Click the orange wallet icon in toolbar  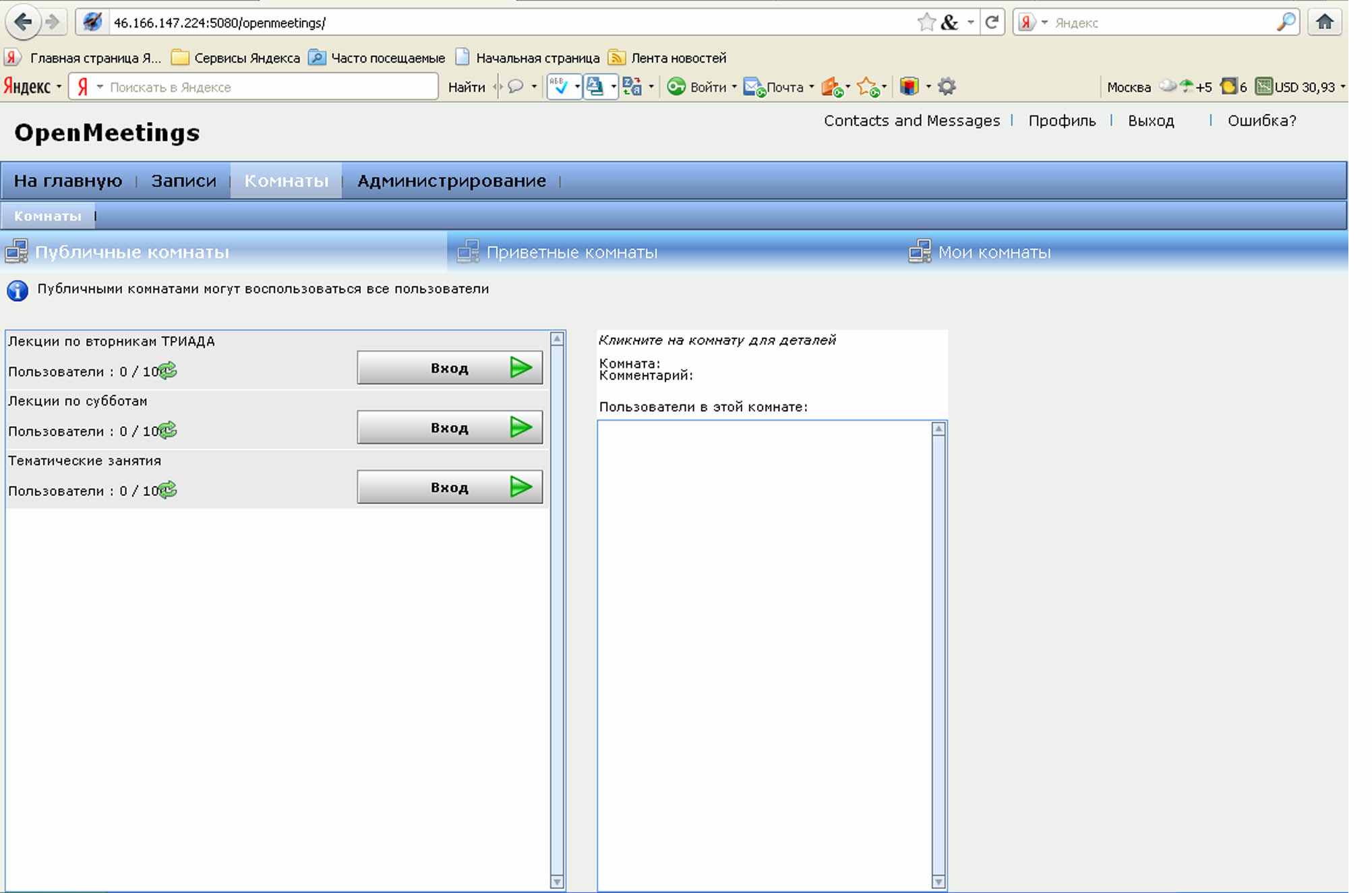coord(831,87)
